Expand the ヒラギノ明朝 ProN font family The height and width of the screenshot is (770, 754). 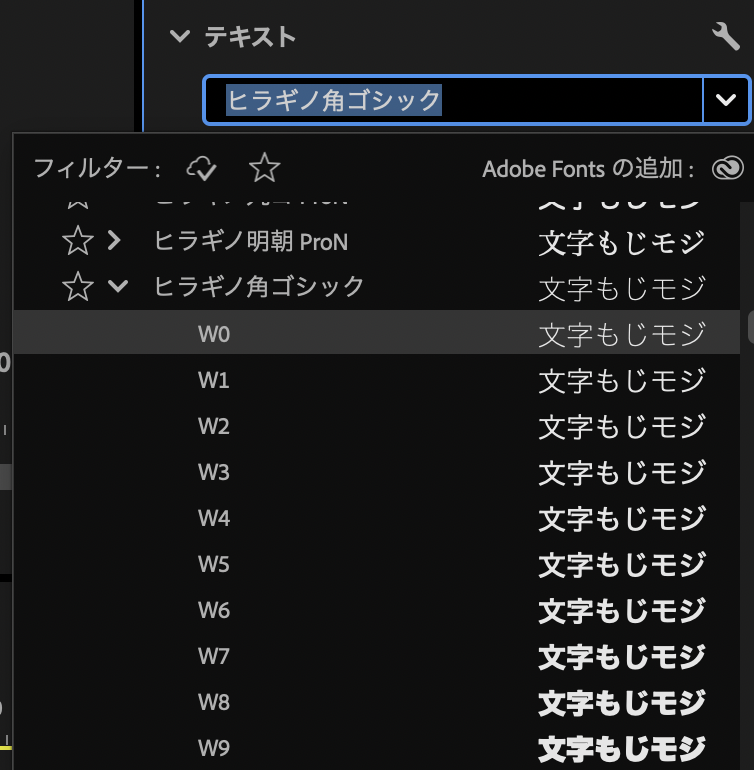(x=114, y=240)
